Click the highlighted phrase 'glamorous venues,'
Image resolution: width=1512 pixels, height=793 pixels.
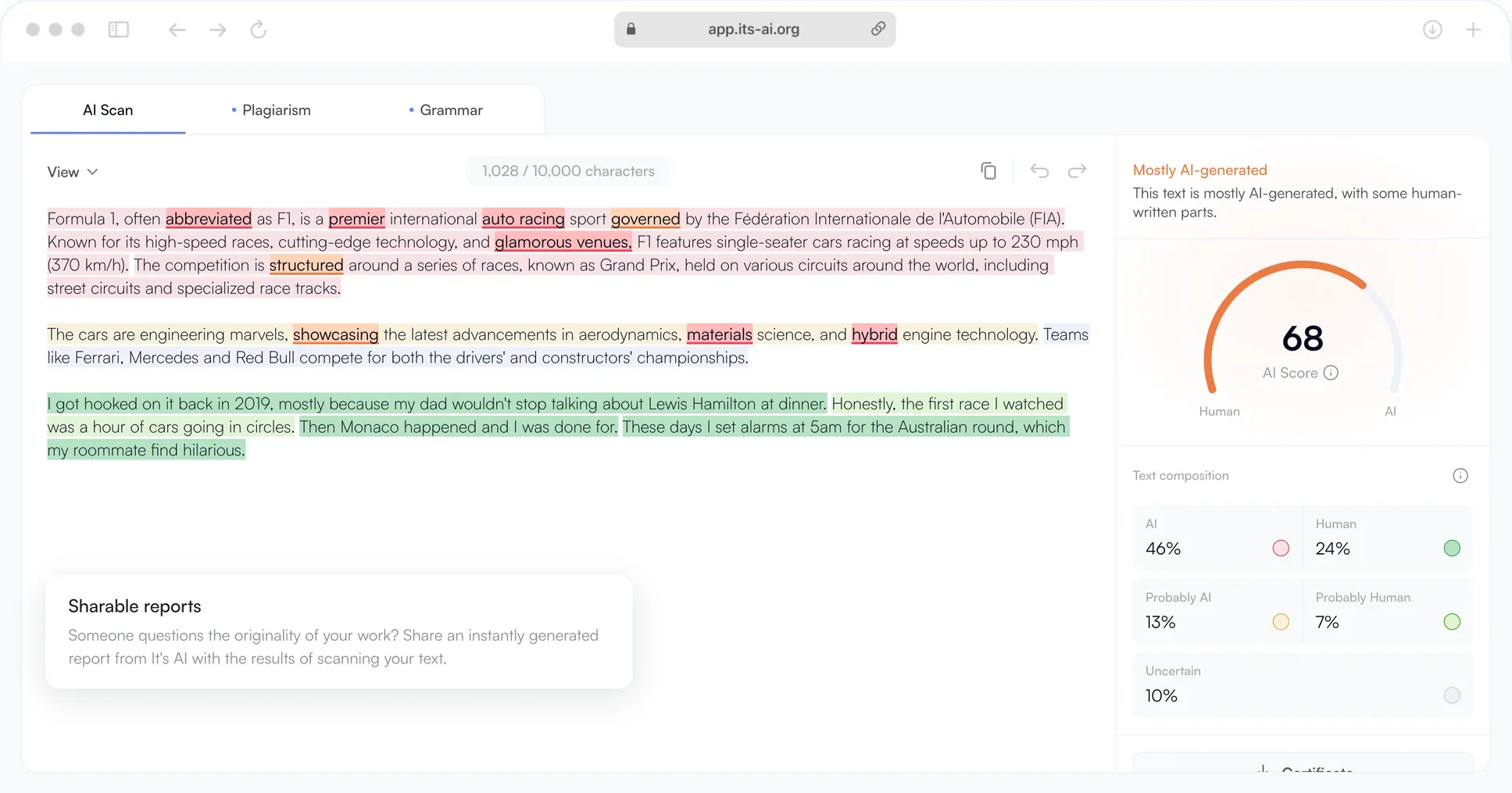click(x=563, y=242)
